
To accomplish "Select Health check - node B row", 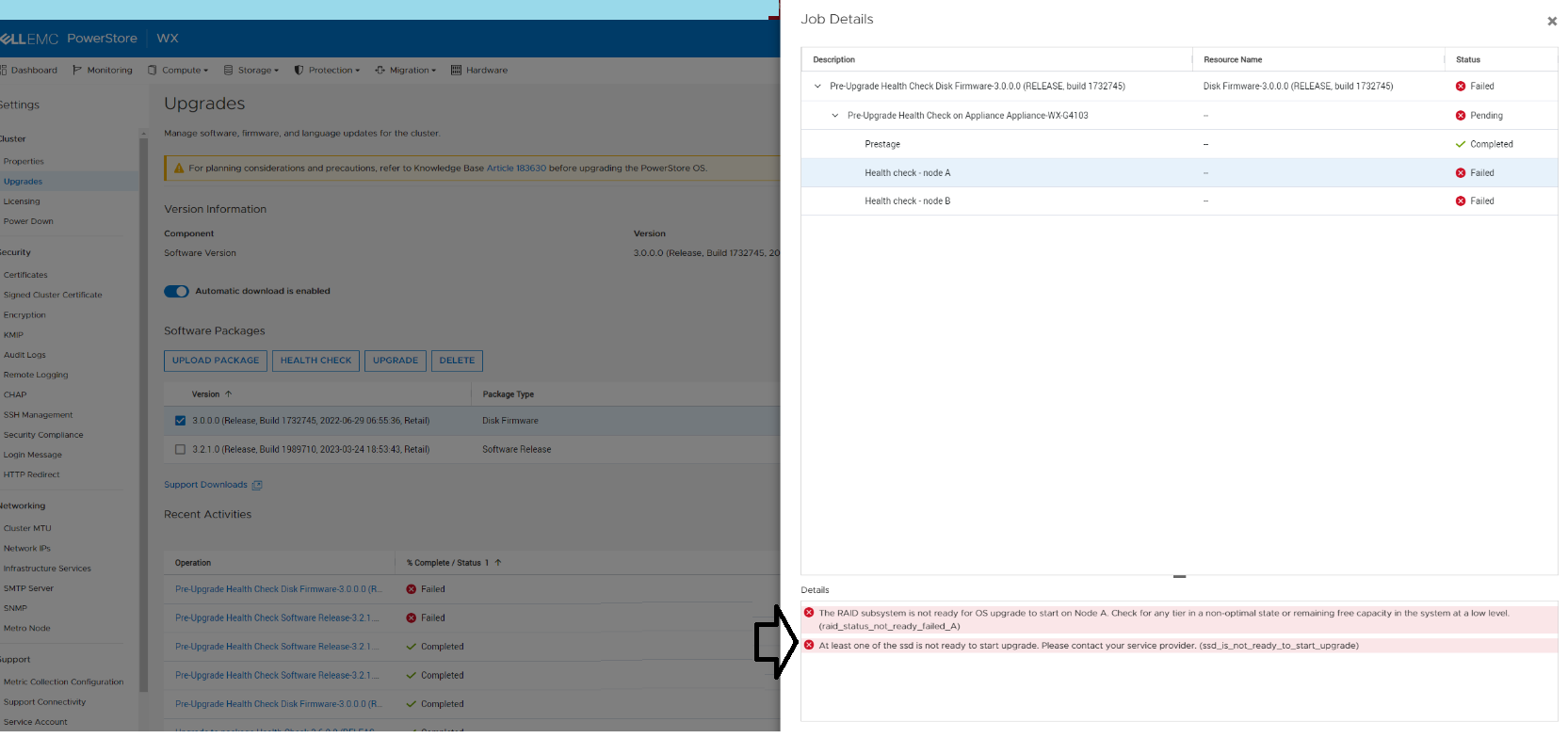I will [1179, 201].
